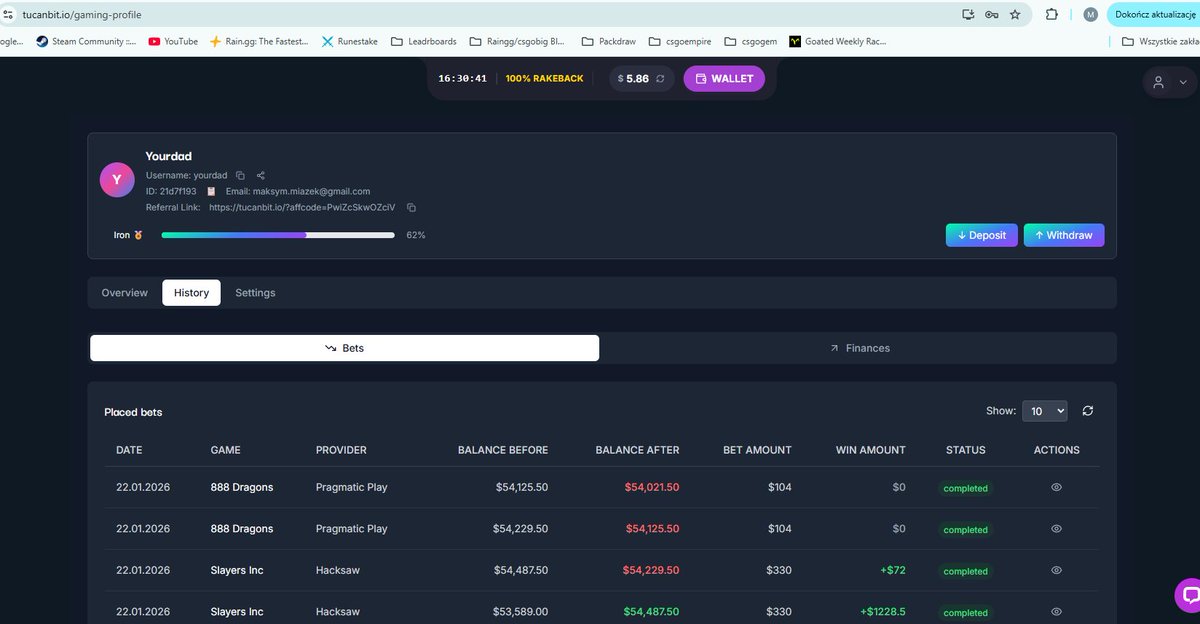Open the browser extensions puzzle icon

(x=1052, y=14)
